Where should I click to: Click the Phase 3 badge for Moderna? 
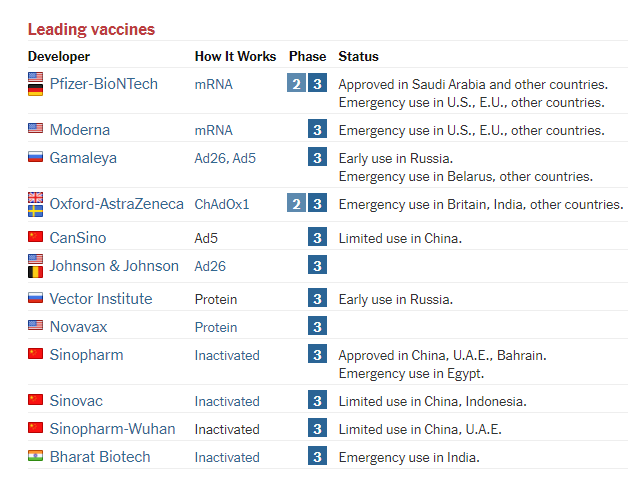point(317,130)
